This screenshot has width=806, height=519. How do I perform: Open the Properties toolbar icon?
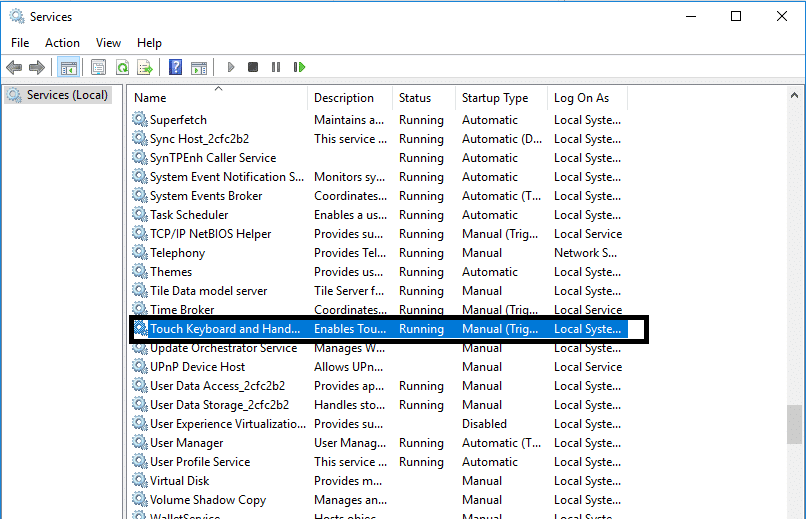tap(98, 67)
